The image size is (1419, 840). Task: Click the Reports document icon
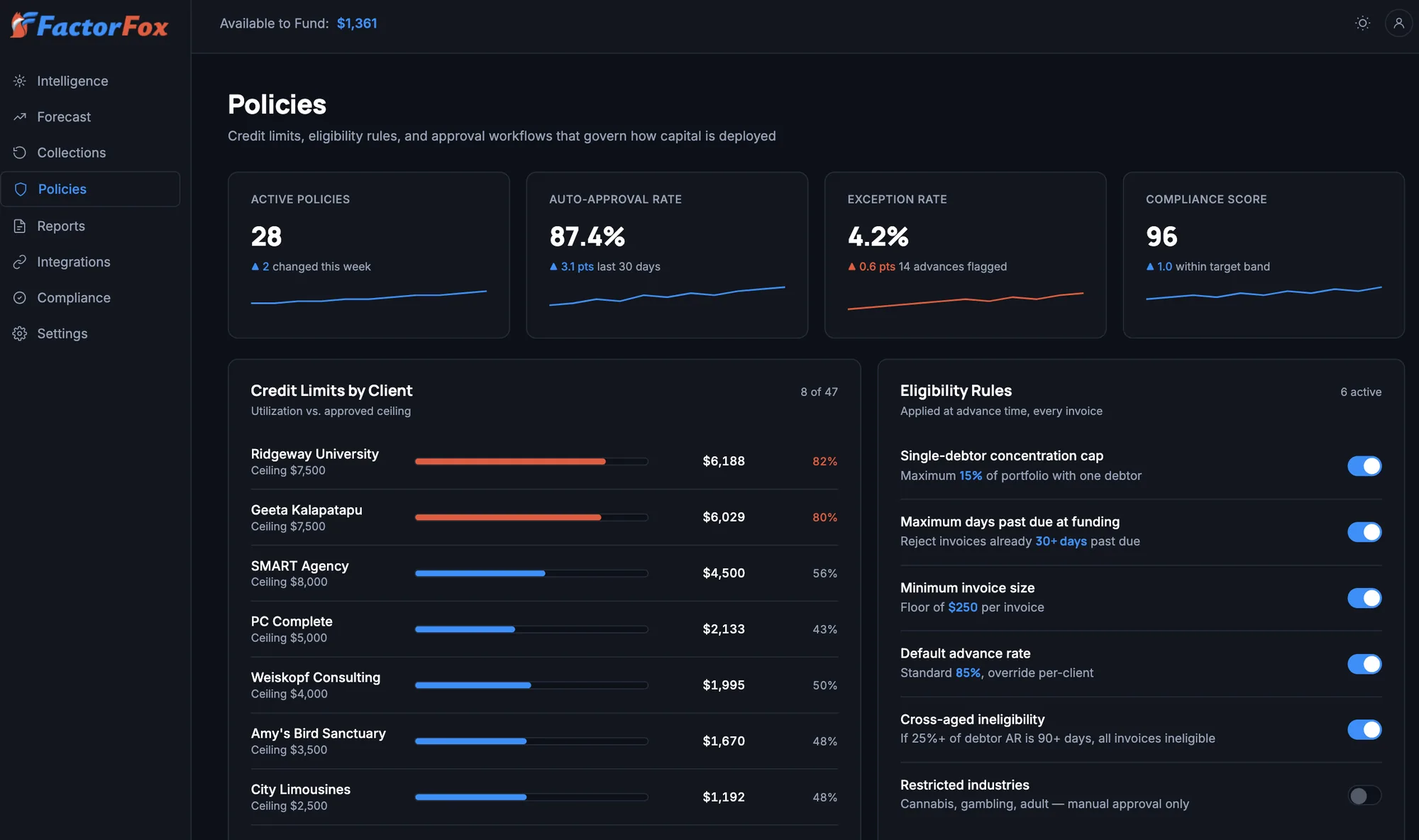pos(20,226)
